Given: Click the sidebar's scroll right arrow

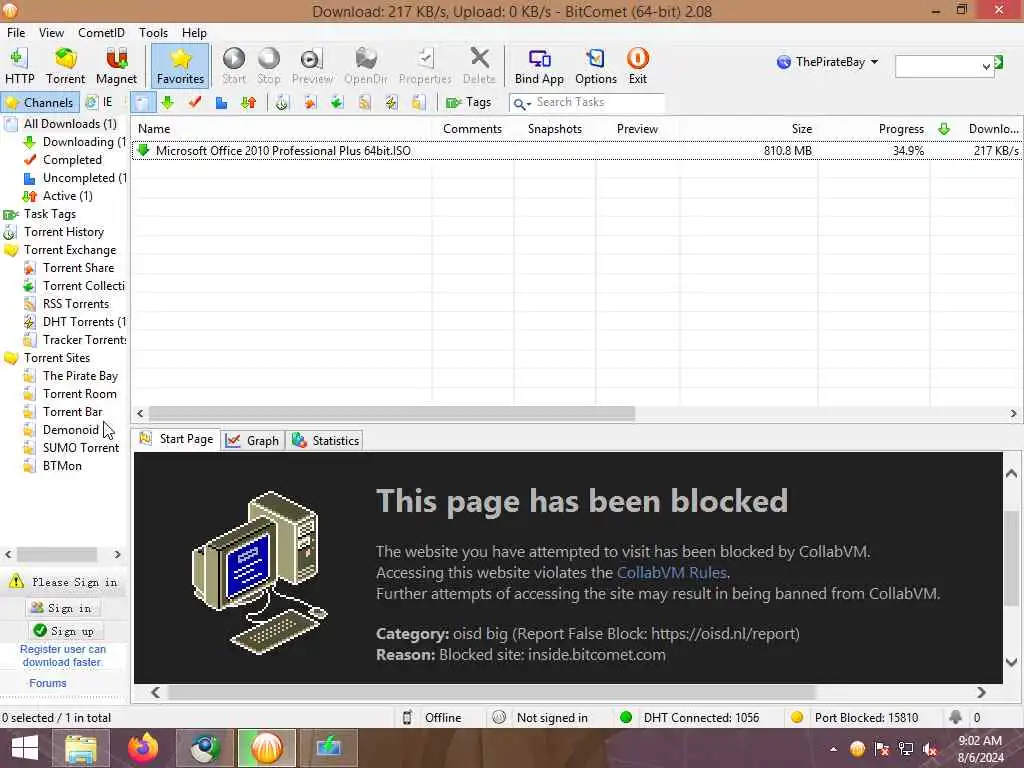Looking at the screenshot, I should click(118, 554).
